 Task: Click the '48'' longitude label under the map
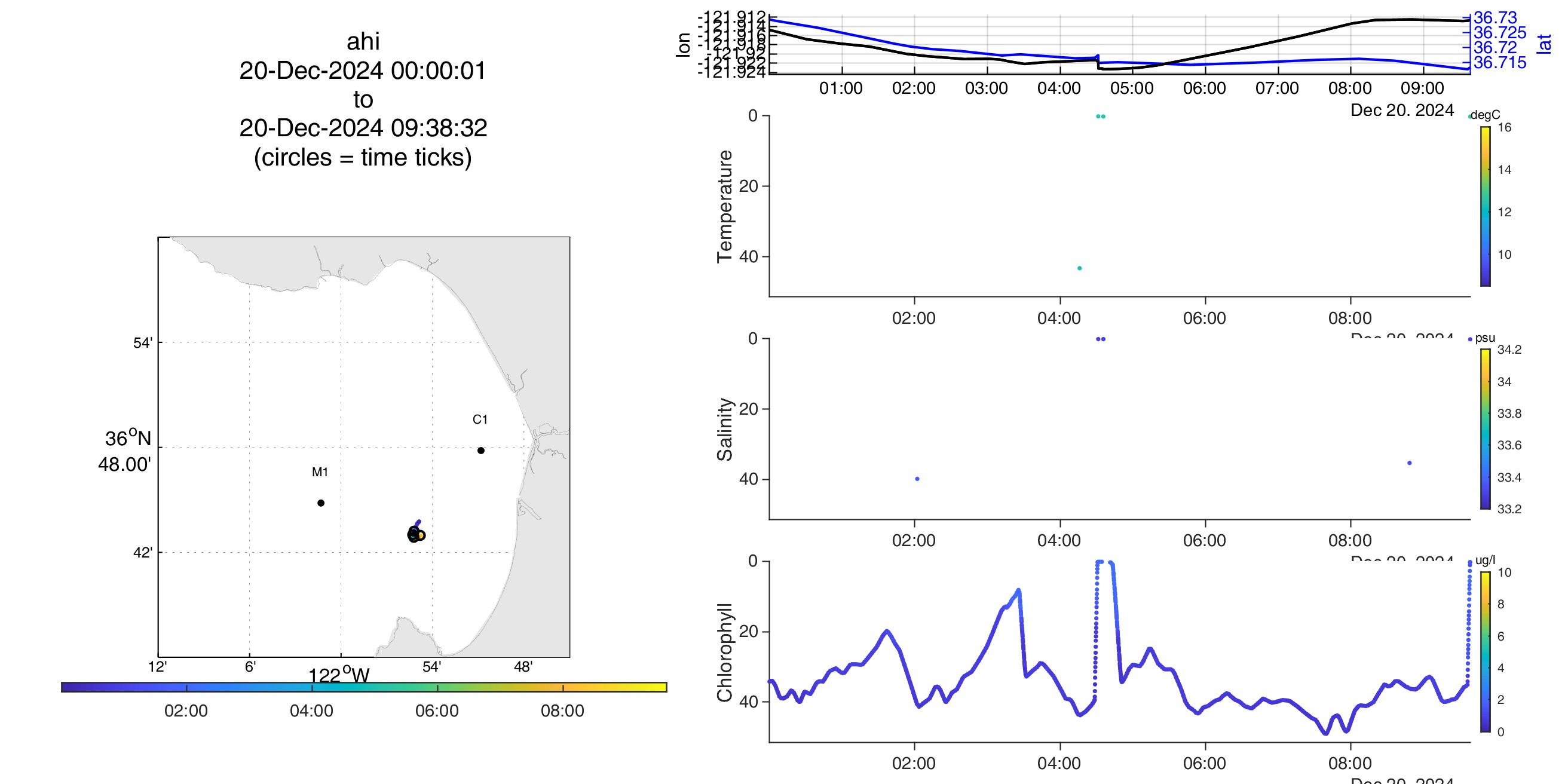[523, 666]
